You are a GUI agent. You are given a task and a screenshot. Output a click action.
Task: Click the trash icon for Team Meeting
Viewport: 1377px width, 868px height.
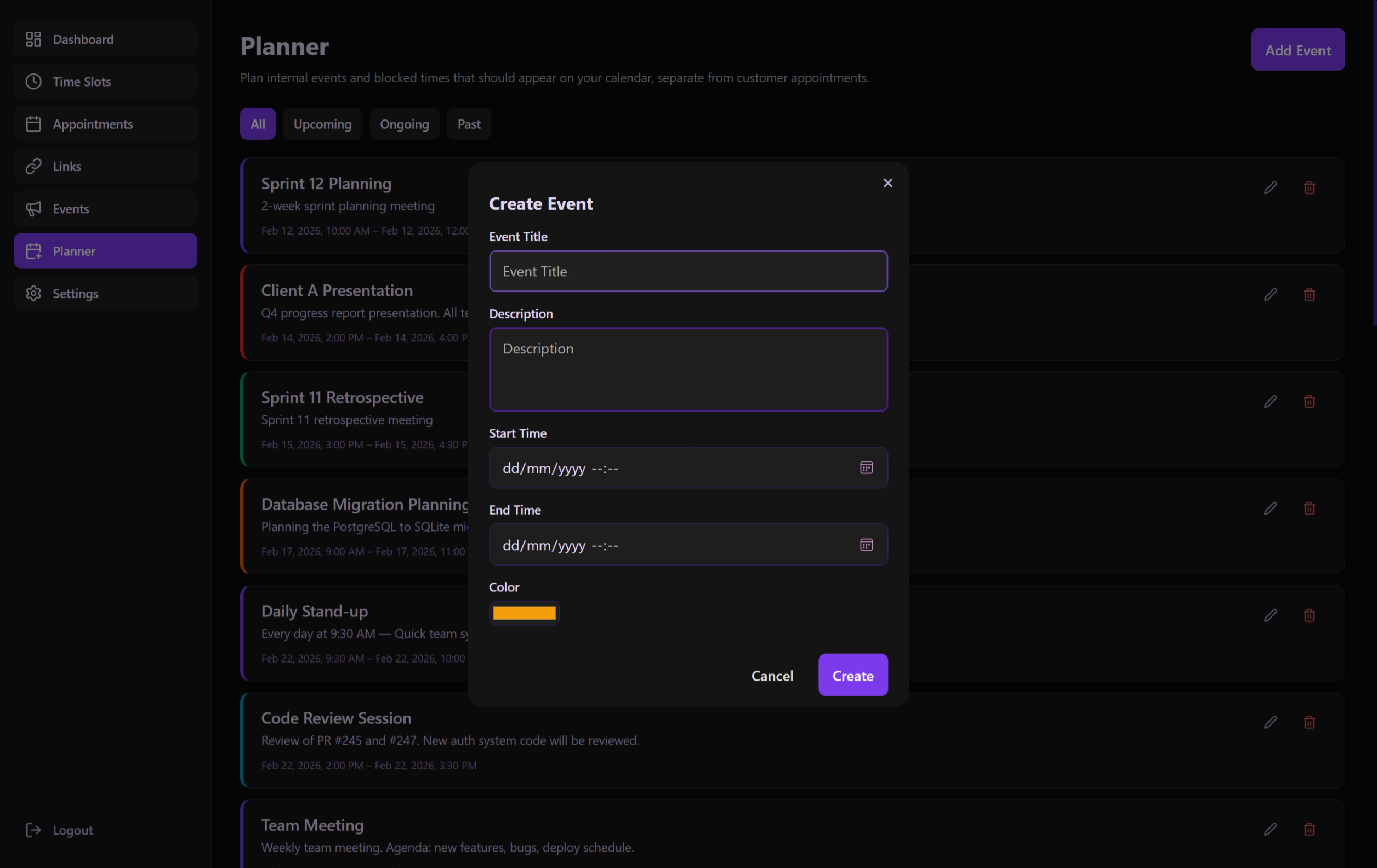1310,829
